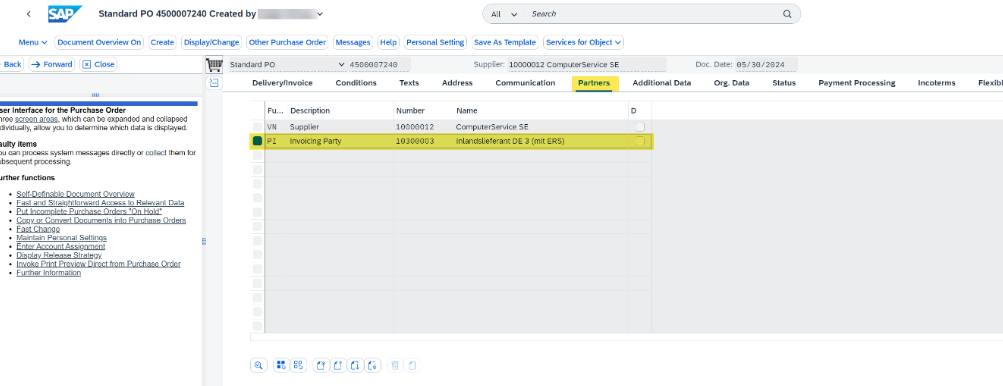Viewport: 1003px width, 386px height.
Task: Click the screen areas help link
Action: (36, 119)
